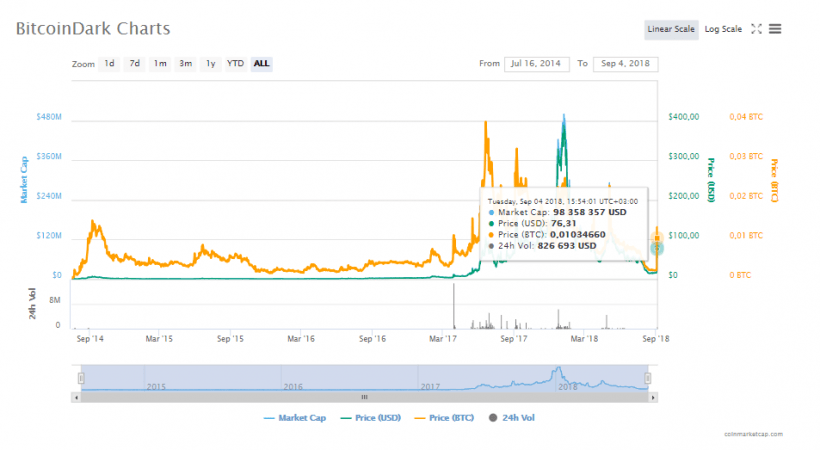Select Linear Scale option
The width and height of the screenshot is (820, 450).
671,29
